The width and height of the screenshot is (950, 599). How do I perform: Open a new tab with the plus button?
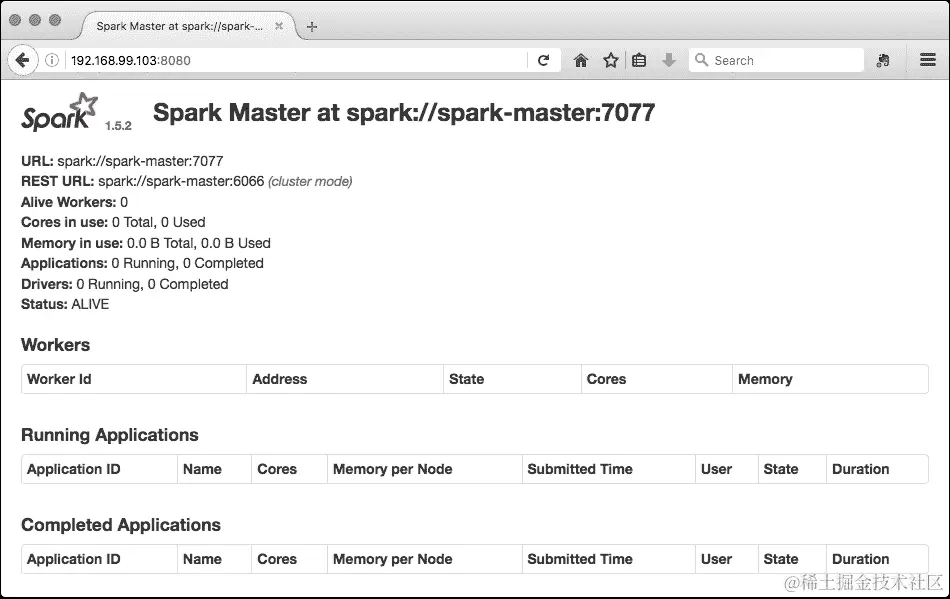311,27
